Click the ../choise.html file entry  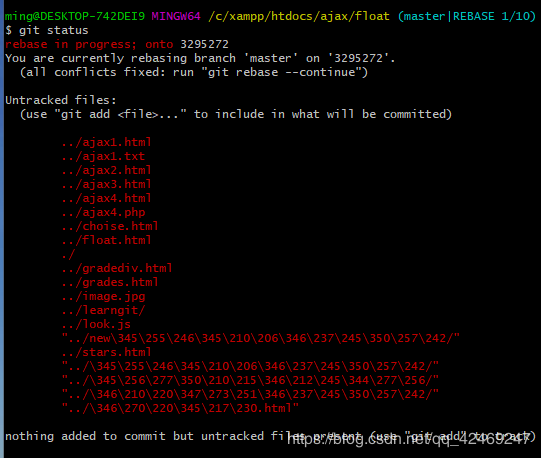110,226
